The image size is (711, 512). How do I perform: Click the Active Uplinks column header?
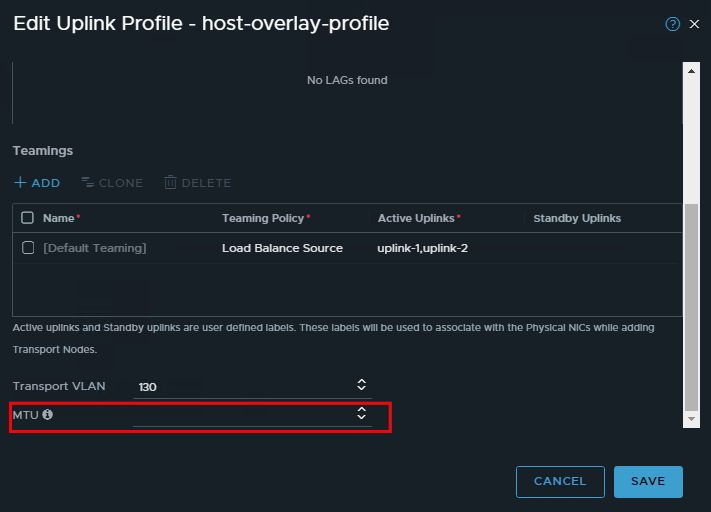tap(416, 218)
